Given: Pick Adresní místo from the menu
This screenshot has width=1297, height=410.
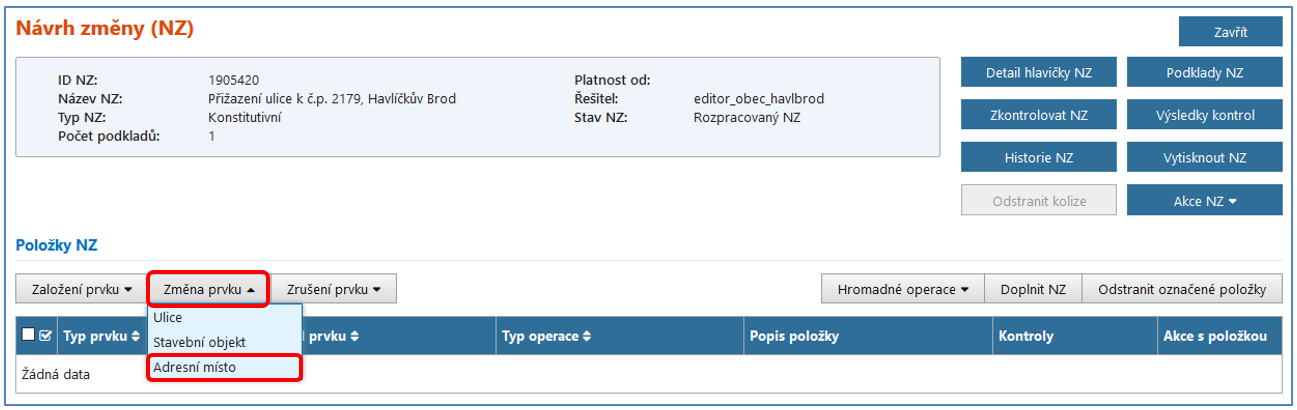Looking at the screenshot, I should click(x=195, y=368).
